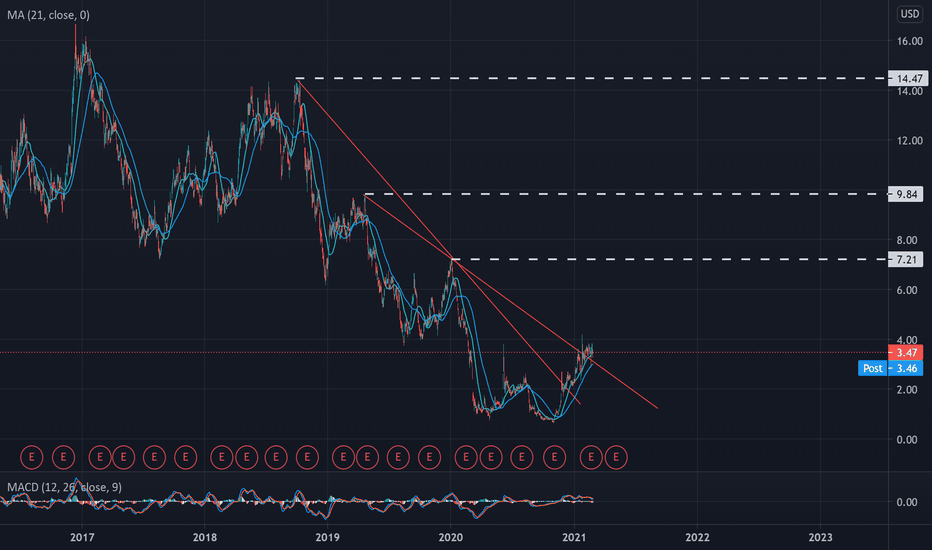
Task: Click the 2021 label on time axis
Action: (x=574, y=538)
